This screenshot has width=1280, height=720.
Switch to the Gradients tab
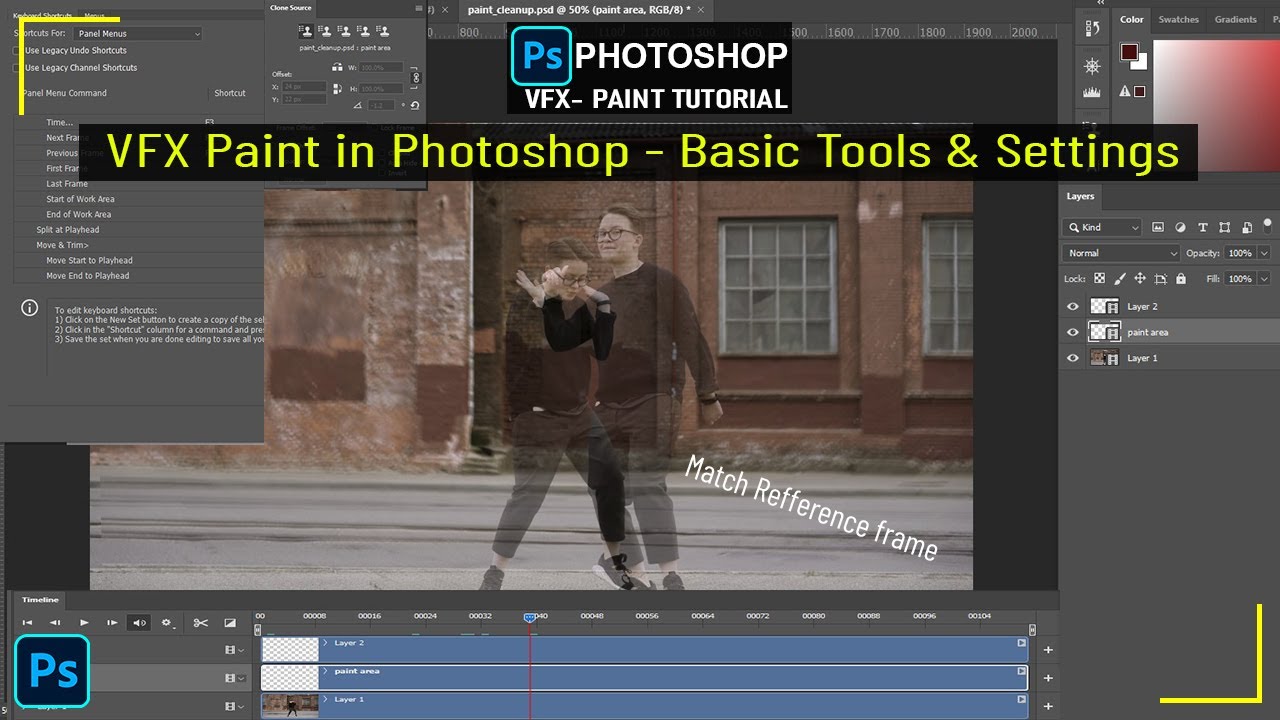click(x=1235, y=19)
